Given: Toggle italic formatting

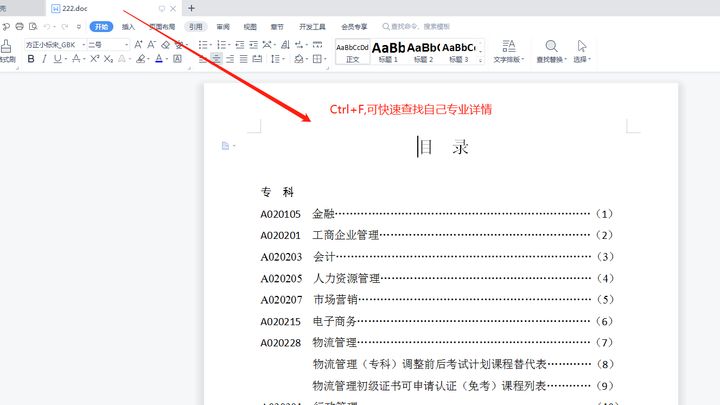Looking at the screenshot, I should point(44,59).
